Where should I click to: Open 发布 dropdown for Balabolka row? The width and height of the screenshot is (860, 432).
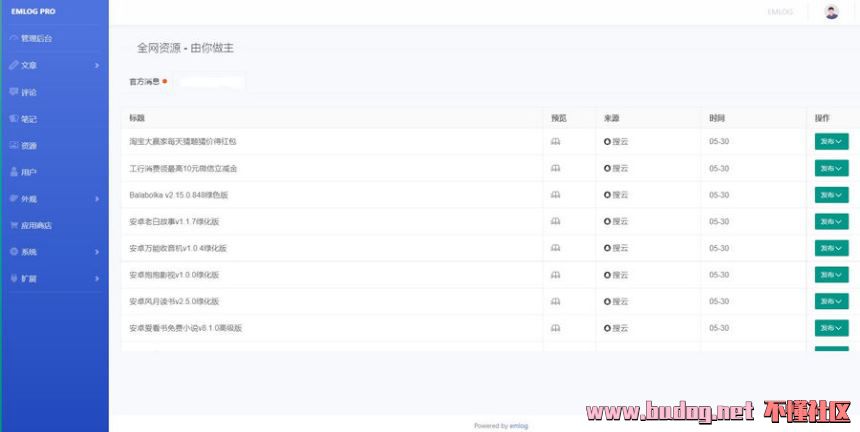[x=831, y=195]
